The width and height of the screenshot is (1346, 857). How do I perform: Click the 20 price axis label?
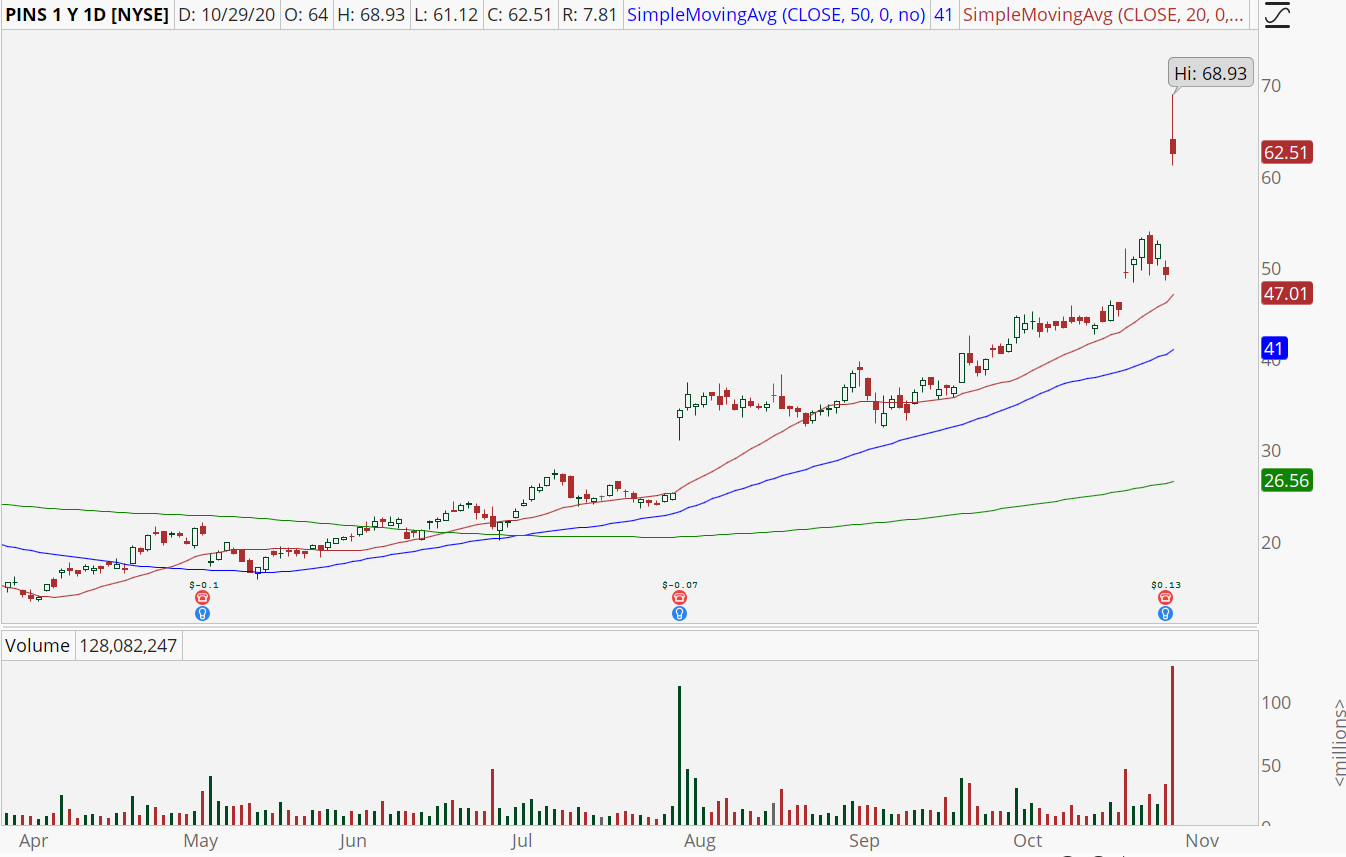pos(1271,543)
